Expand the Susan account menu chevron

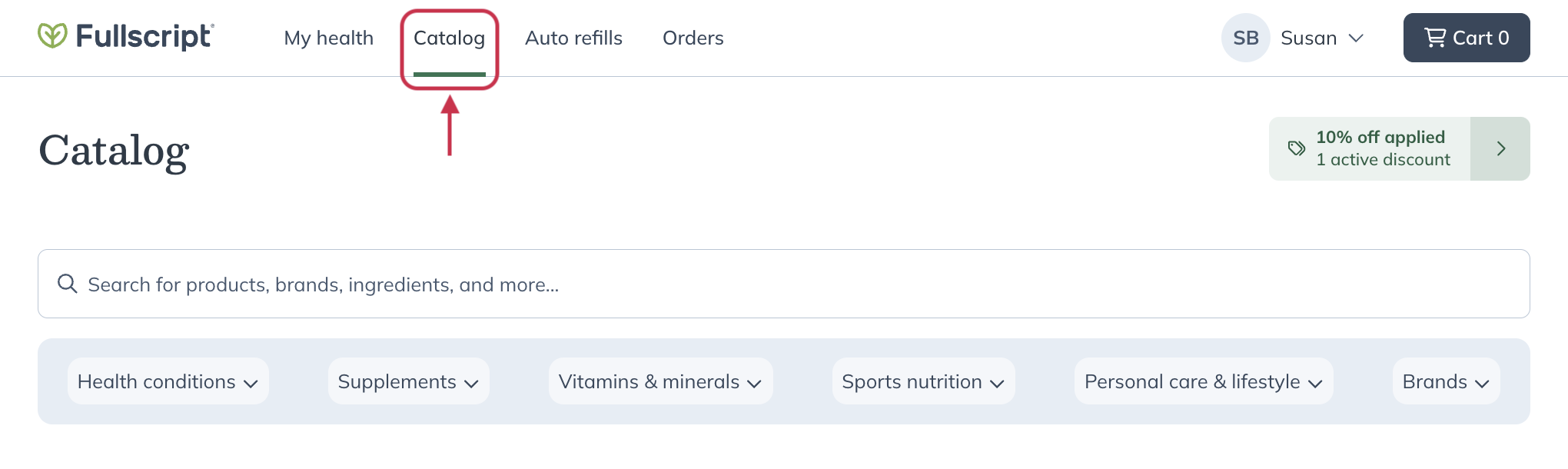1357,38
